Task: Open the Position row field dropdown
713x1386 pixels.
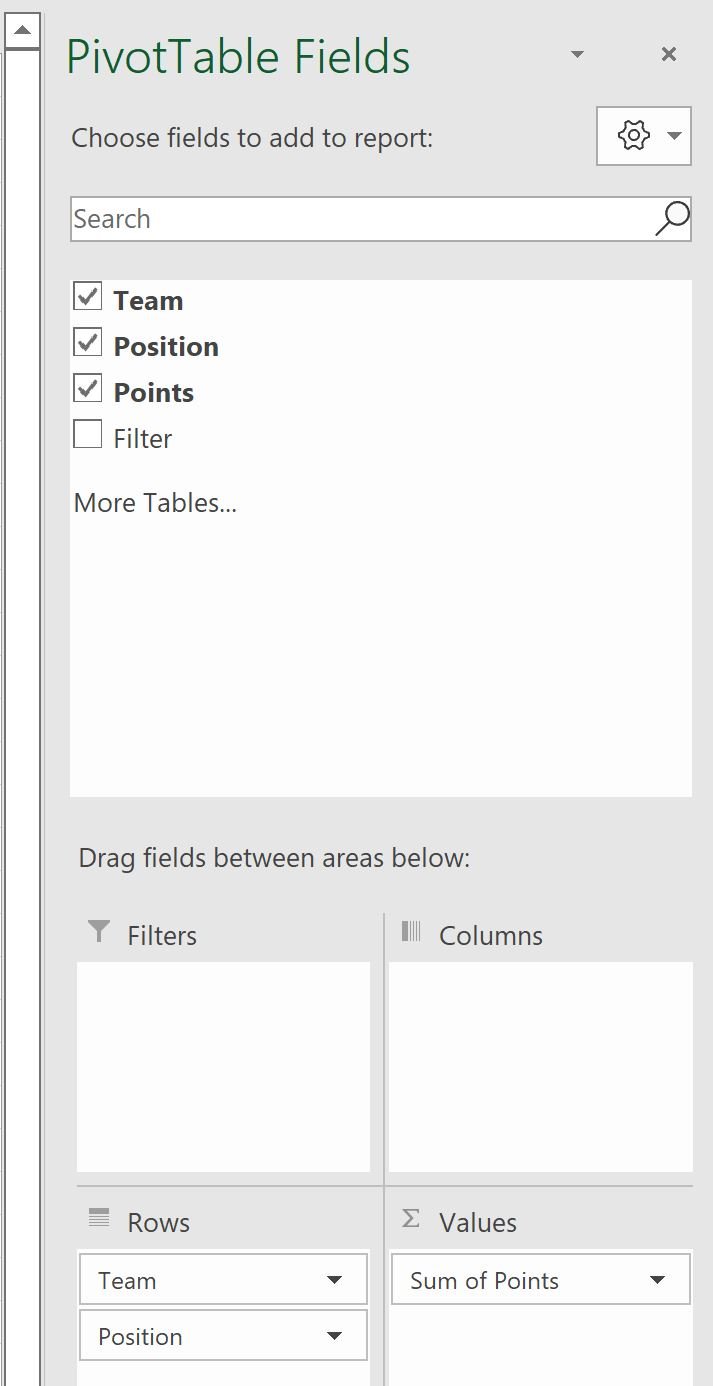Action: [x=334, y=1336]
